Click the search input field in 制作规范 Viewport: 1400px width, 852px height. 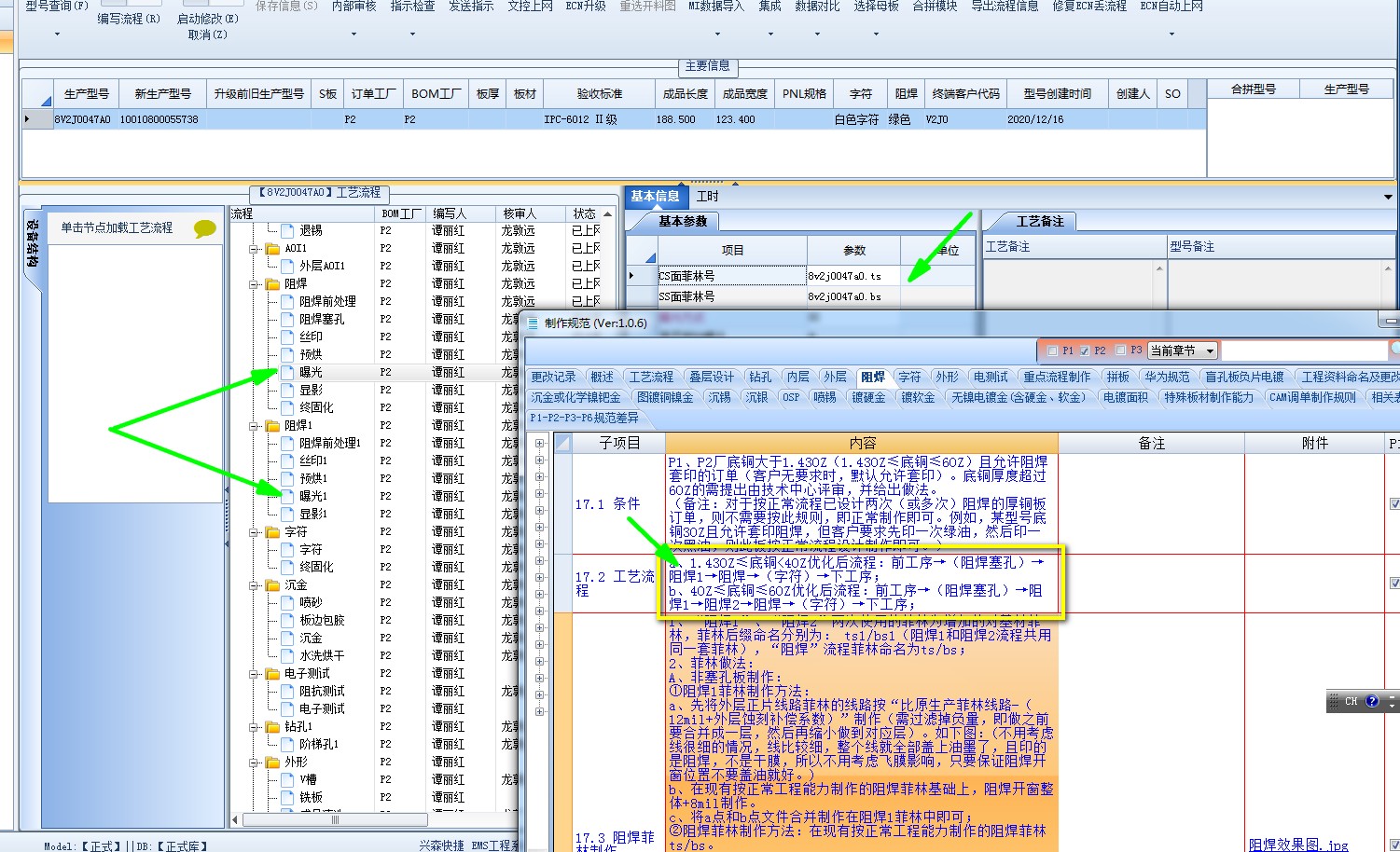pos(1306,351)
